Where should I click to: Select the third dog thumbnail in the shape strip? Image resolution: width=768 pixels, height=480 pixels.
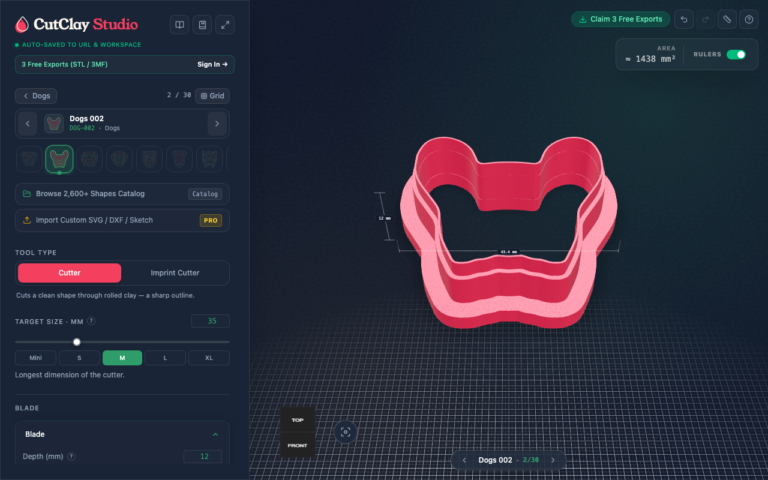tap(90, 159)
